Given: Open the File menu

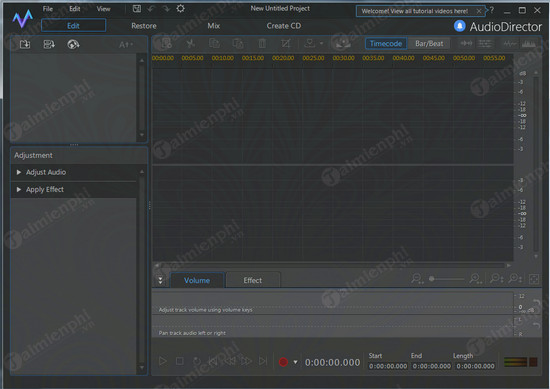Looking at the screenshot, I should [x=48, y=9].
